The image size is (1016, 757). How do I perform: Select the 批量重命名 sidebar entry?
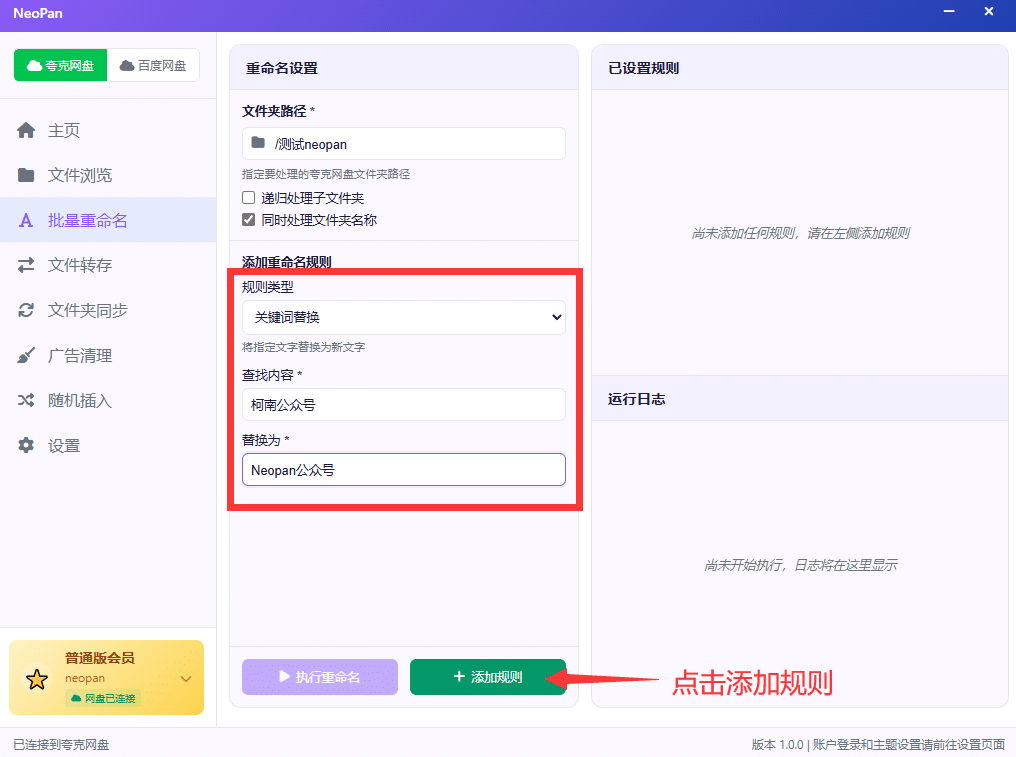click(108, 220)
